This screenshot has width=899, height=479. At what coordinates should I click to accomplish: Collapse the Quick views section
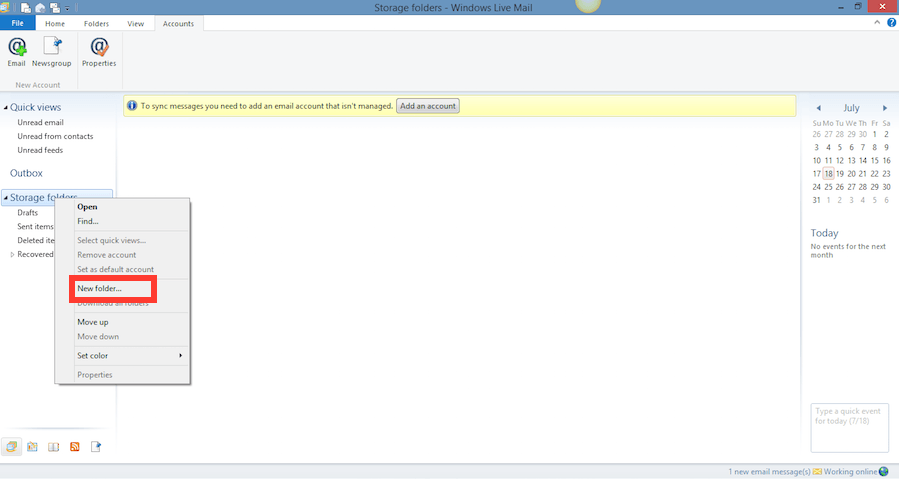[x=6, y=107]
